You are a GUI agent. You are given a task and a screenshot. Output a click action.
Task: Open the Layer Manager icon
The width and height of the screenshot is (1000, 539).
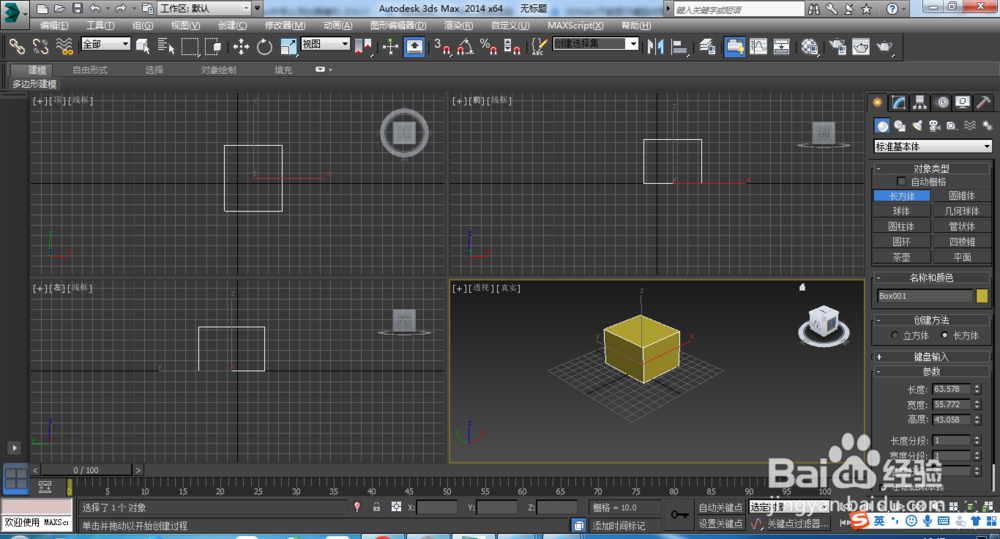[x=707, y=47]
